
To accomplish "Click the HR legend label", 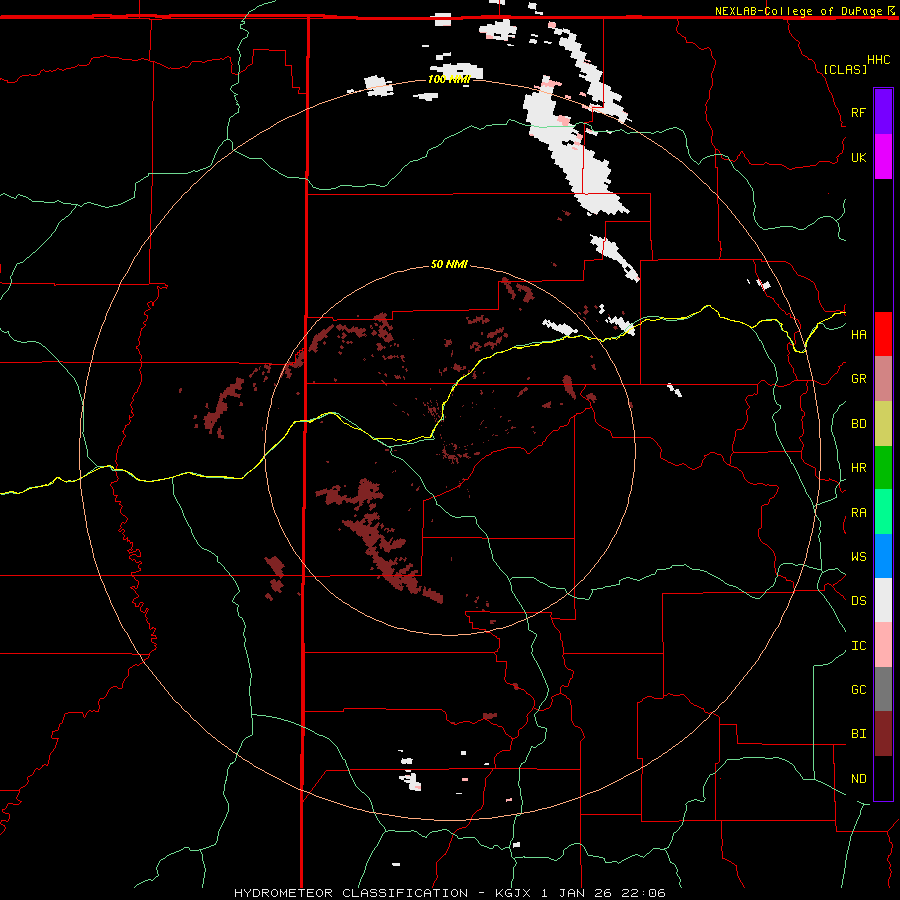I will point(858,468).
